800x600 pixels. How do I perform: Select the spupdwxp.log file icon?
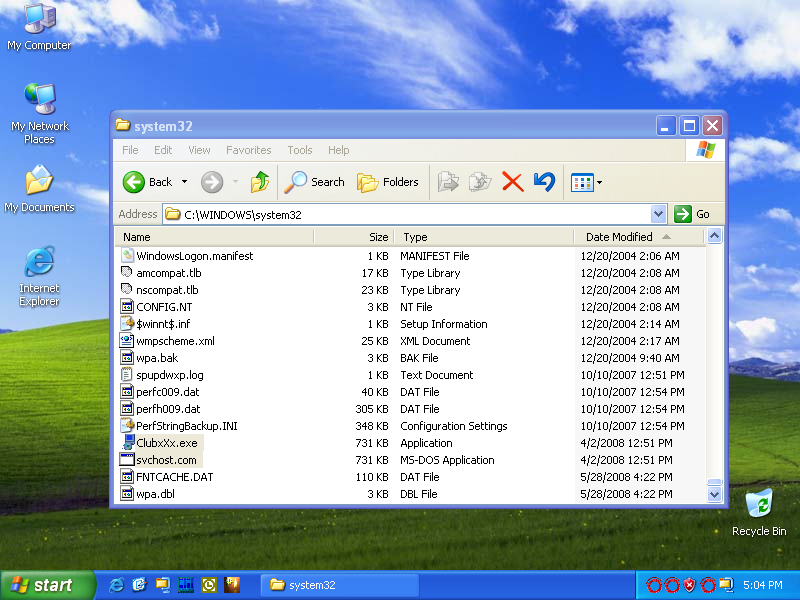pos(127,374)
